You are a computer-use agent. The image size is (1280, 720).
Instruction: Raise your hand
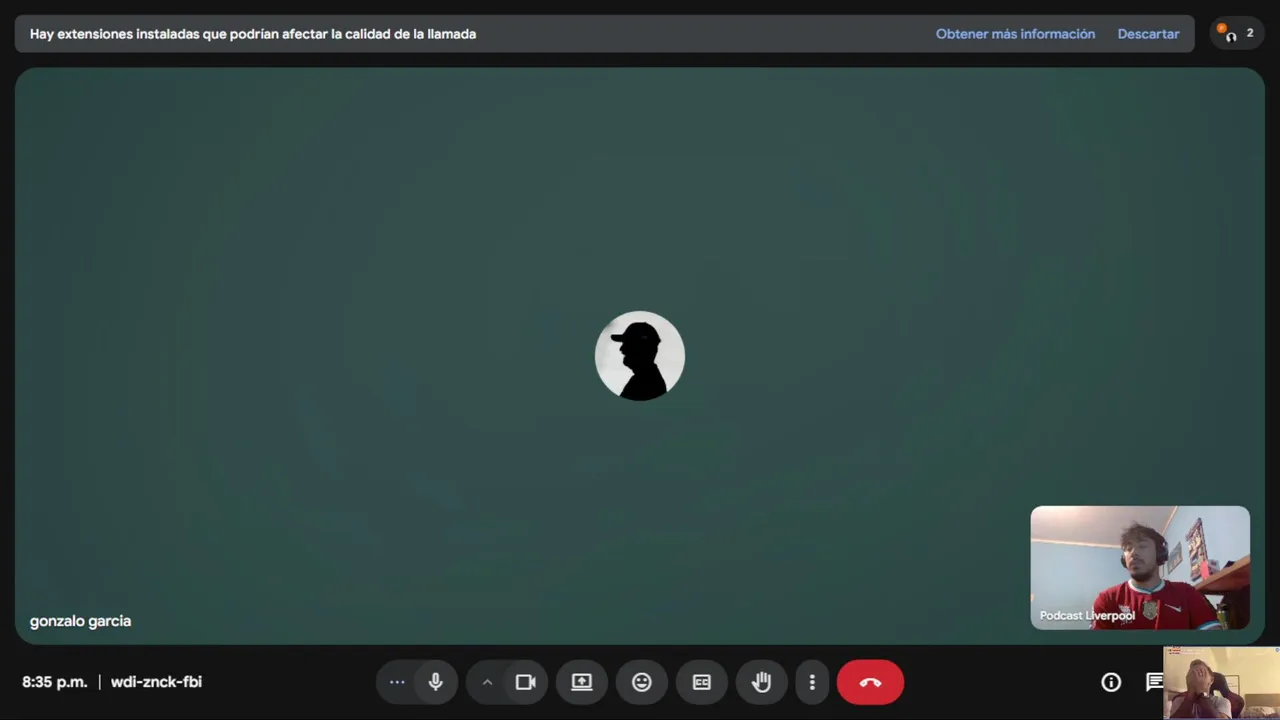coord(762,682)
